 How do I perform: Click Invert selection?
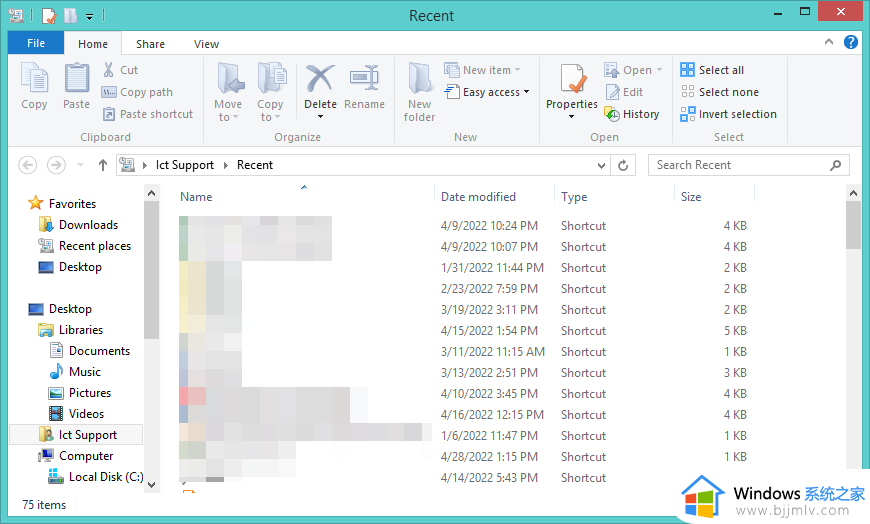click(x=729, y=114)
